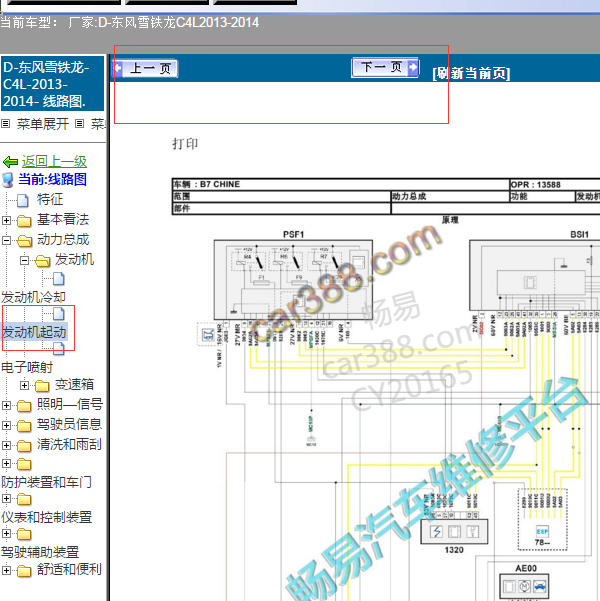Click the page icon above 电子喷射

click(x=58, y=348)
